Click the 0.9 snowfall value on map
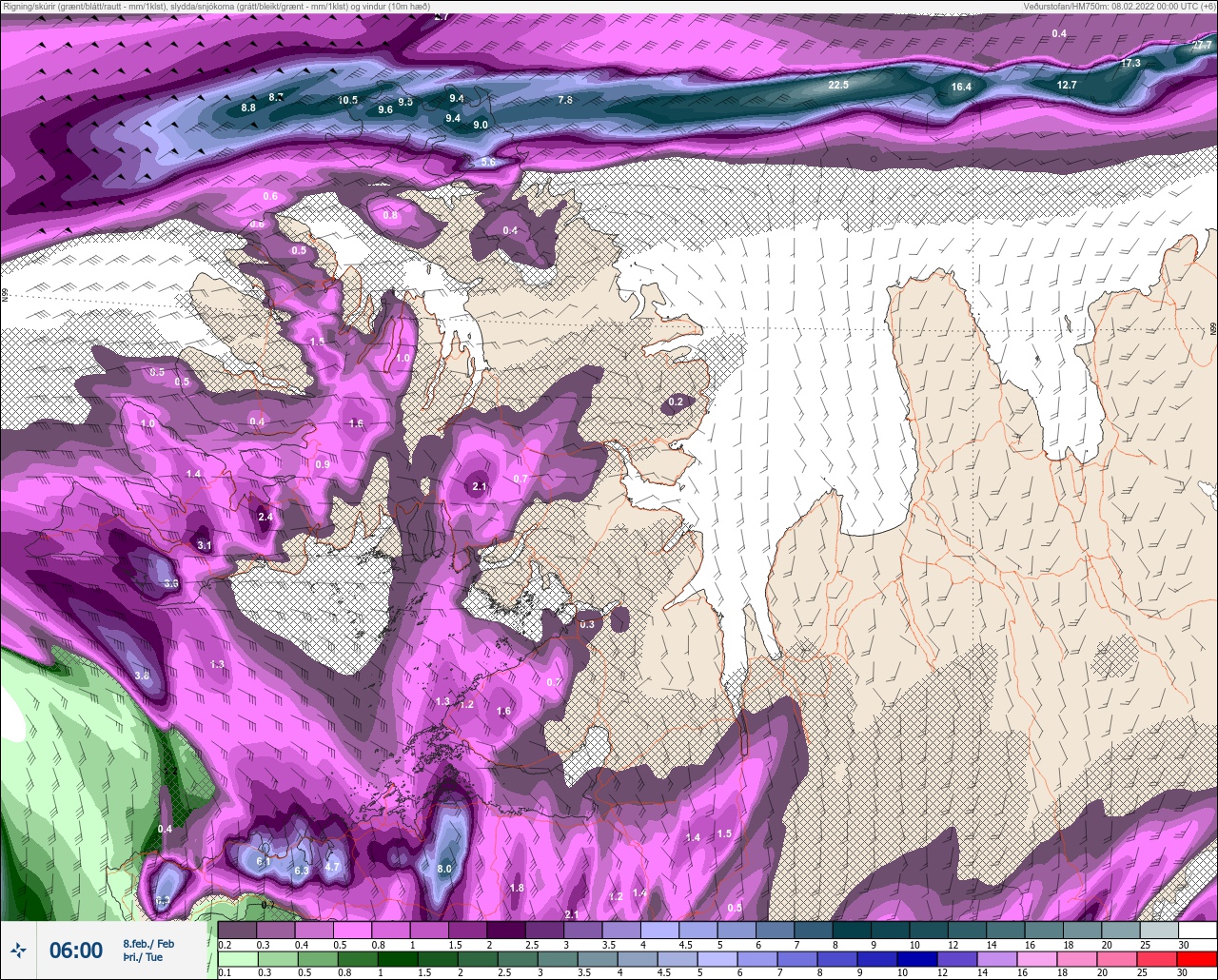 [323, 464]
